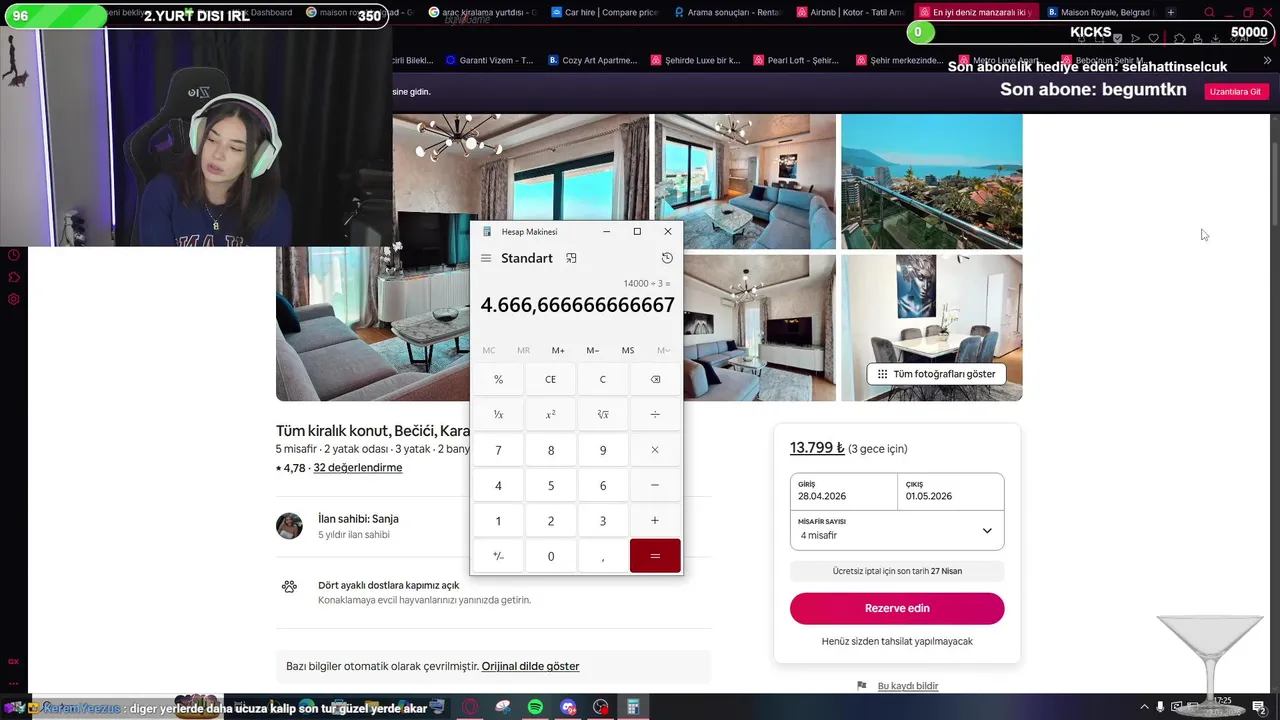The width and height of the screenshot is (1280, 720).
Task: Expand the Misafir Sayısı guest dropdown
Action: pos(897,530)
